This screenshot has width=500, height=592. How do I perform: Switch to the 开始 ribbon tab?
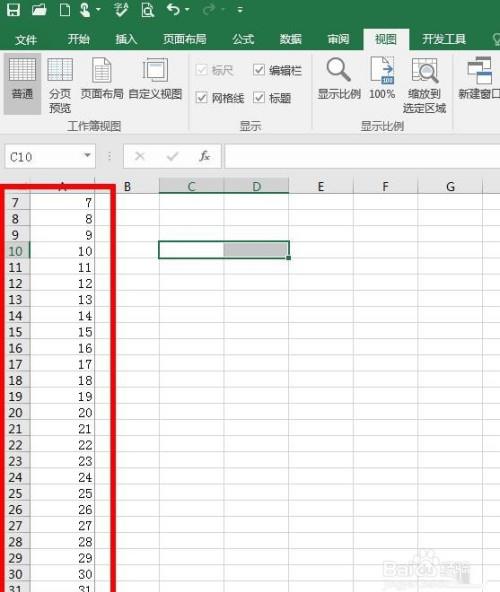79,39
